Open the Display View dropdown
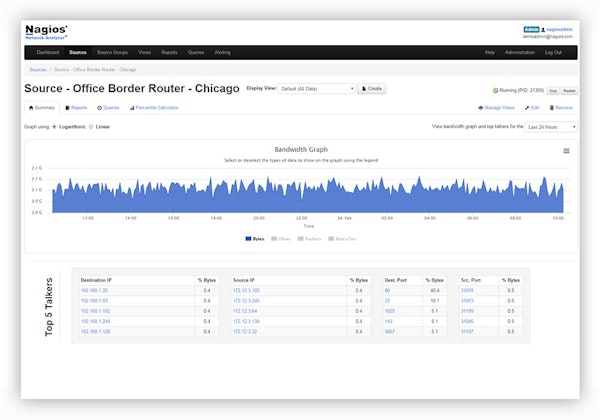The height and width of the screenshot is (420, 600). (x=315, y=88)
